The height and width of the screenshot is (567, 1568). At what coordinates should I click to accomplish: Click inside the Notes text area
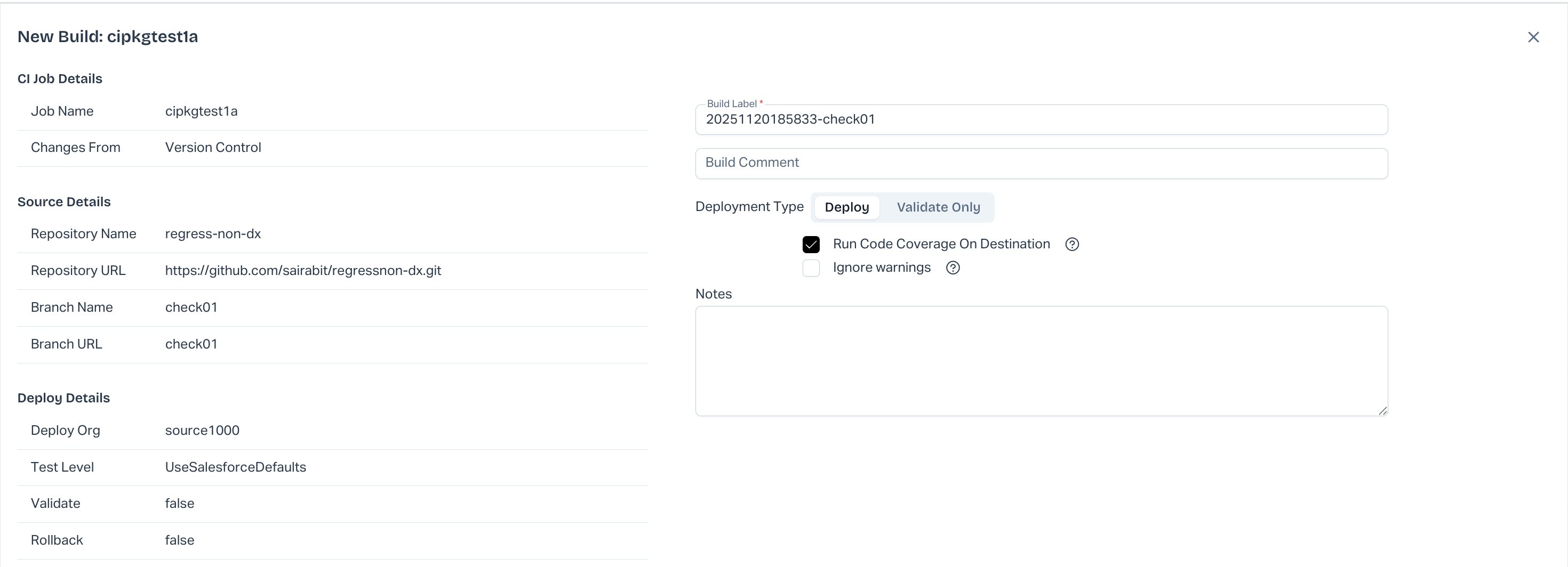point(1041,361)
